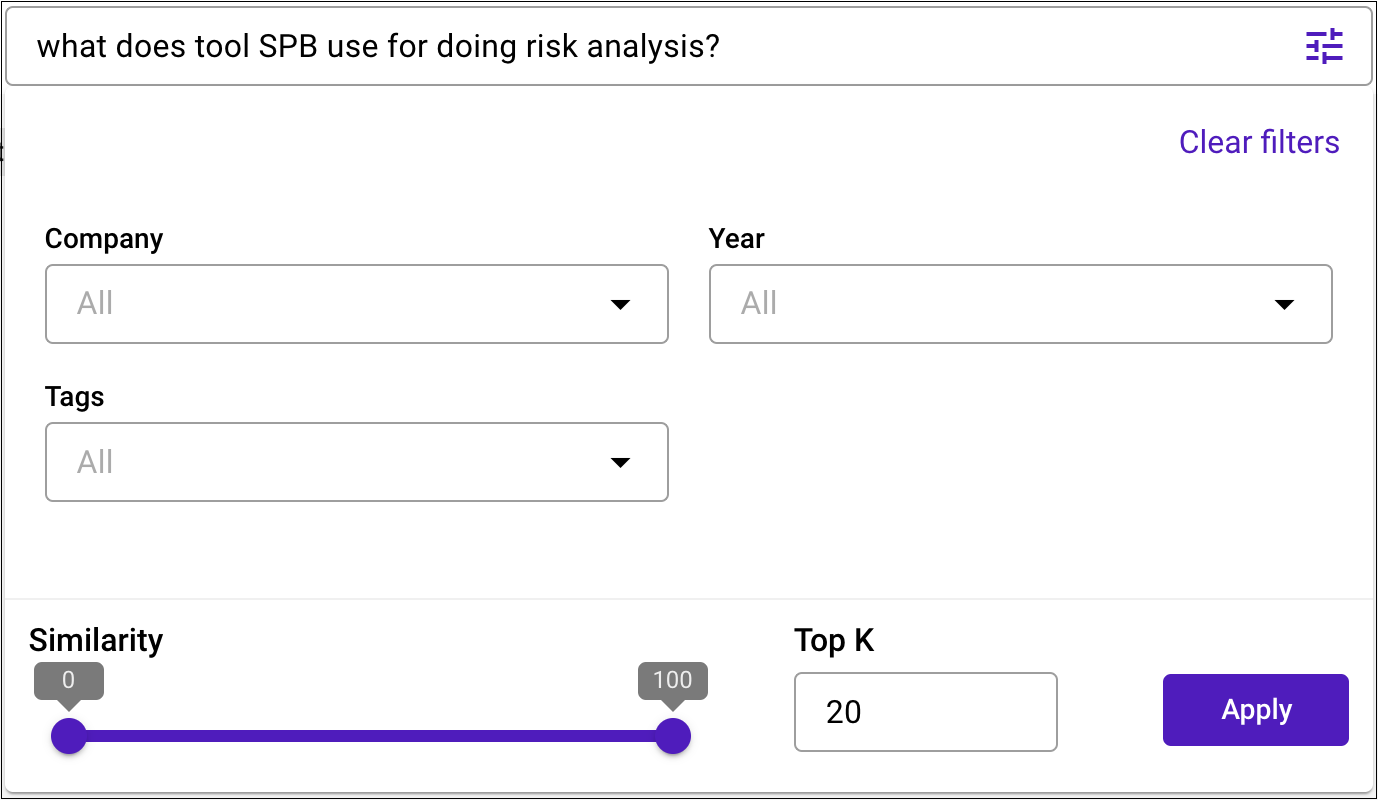Apply the filter settings

pyautogui.click(x=1256, y=710)
